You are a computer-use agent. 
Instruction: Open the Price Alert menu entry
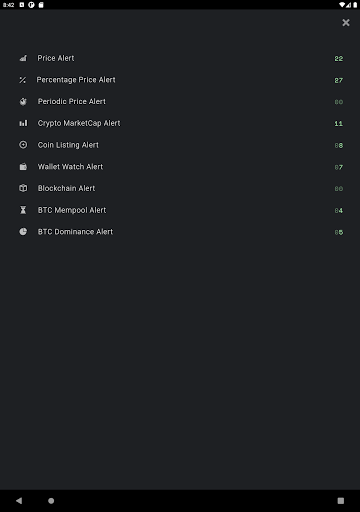tap(180, 58)
